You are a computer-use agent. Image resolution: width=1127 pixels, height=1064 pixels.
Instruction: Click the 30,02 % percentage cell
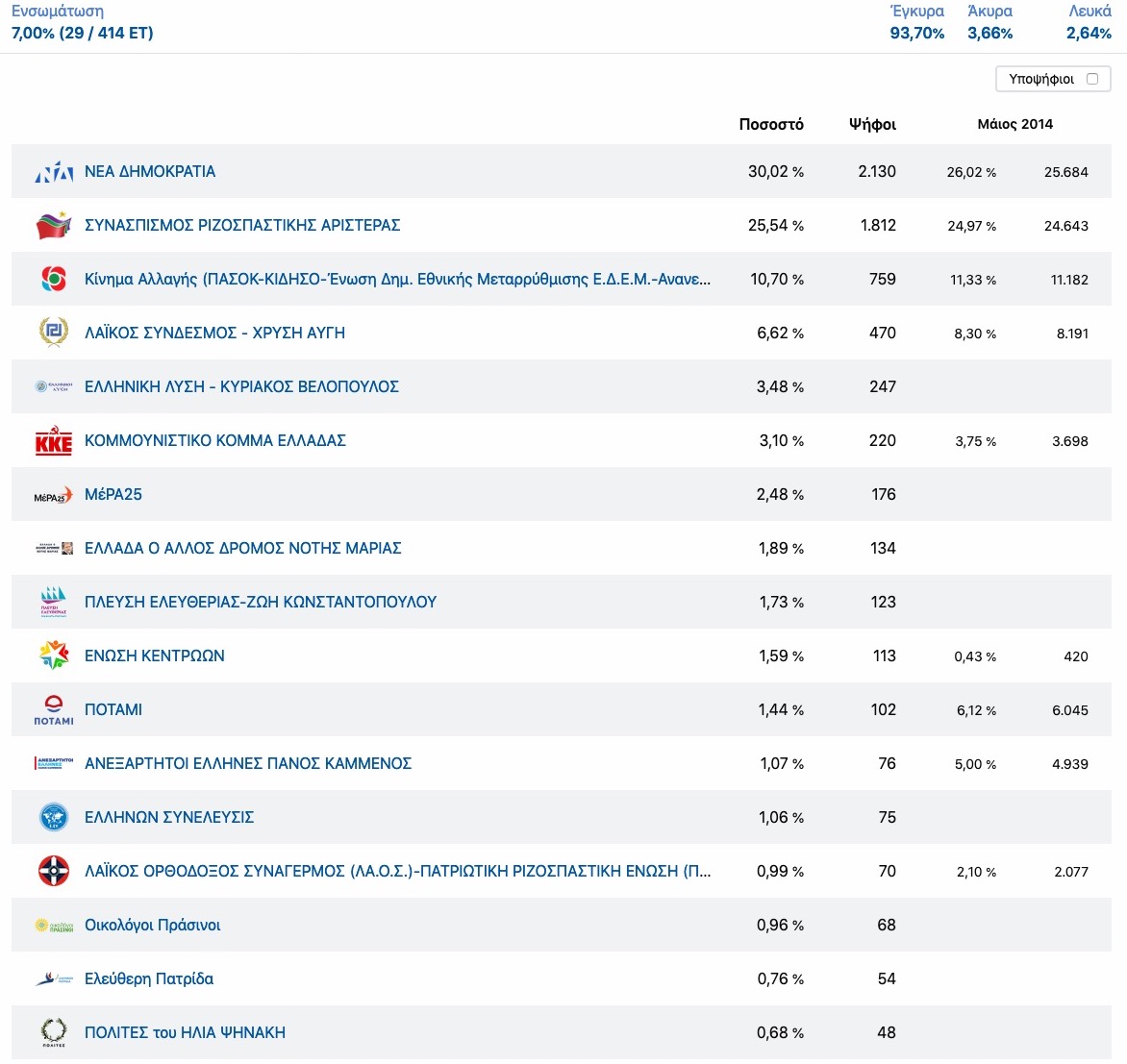(775, 172)
